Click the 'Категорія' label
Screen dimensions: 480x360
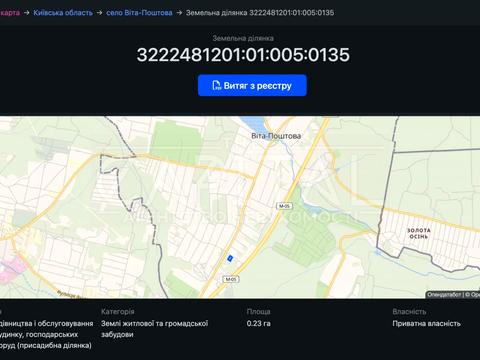[118, 311]
